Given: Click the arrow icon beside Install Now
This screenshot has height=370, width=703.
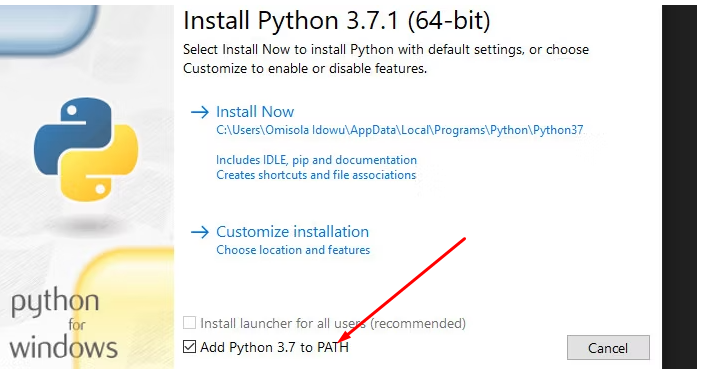Looking at the screenshot, I should (200, 112).
